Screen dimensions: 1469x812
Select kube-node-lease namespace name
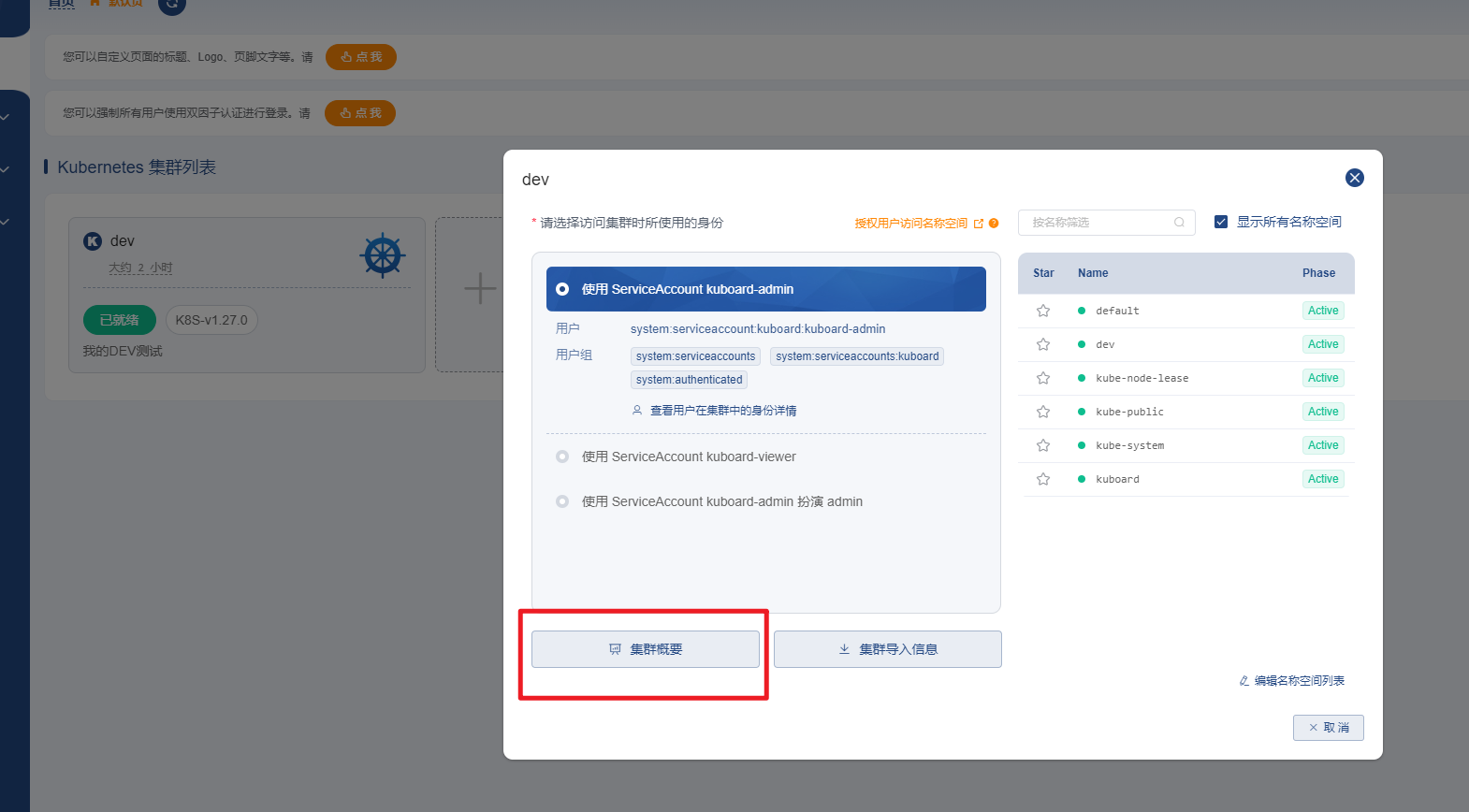[1142, 378]
